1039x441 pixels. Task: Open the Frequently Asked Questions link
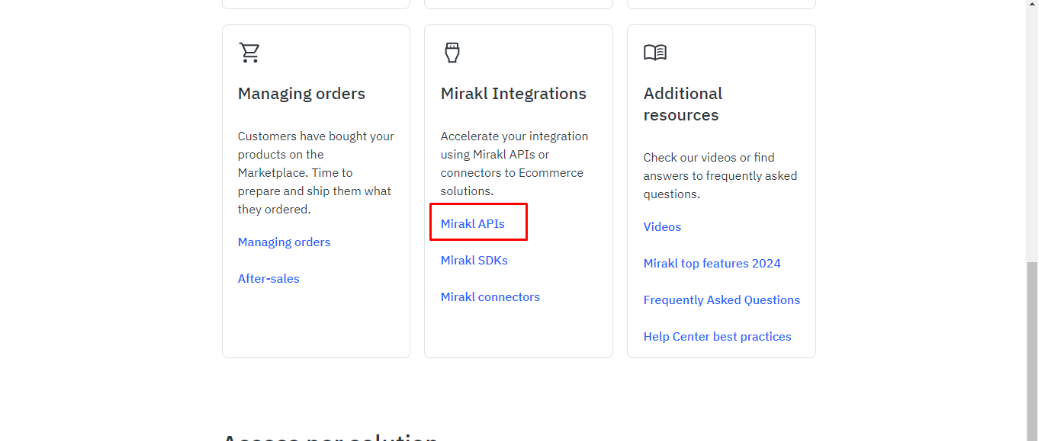(722, 300)
